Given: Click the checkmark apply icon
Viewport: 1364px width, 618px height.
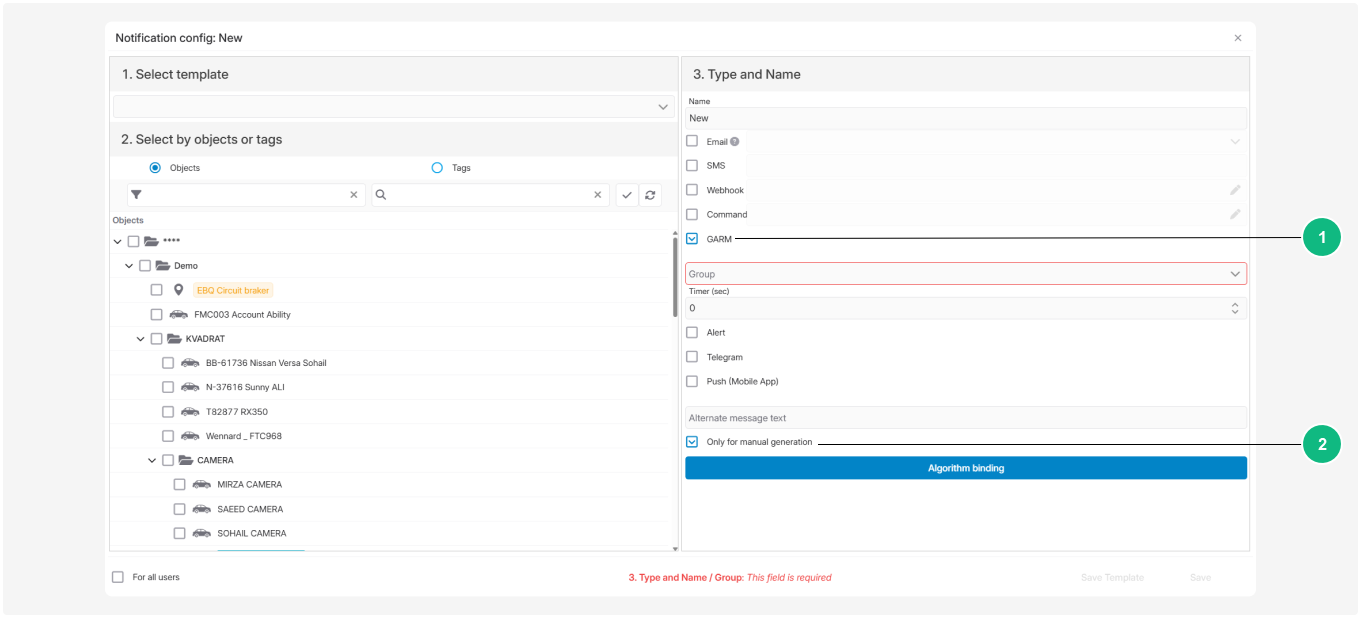Looking at the screenshot, I should click(x=627, y=195).
